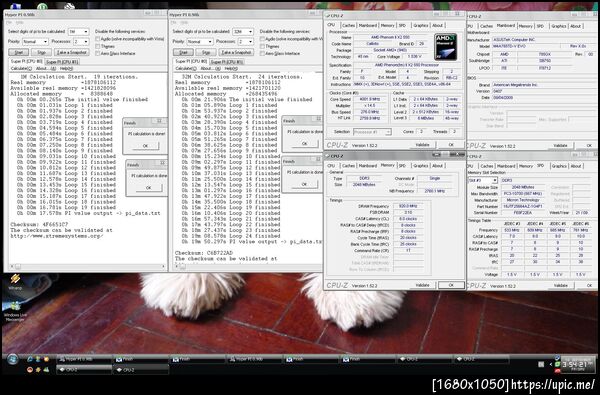Click OK on lower Finish dialog in 32M window
This screenshot has width=600, height=395.
(x=304, y=184)
